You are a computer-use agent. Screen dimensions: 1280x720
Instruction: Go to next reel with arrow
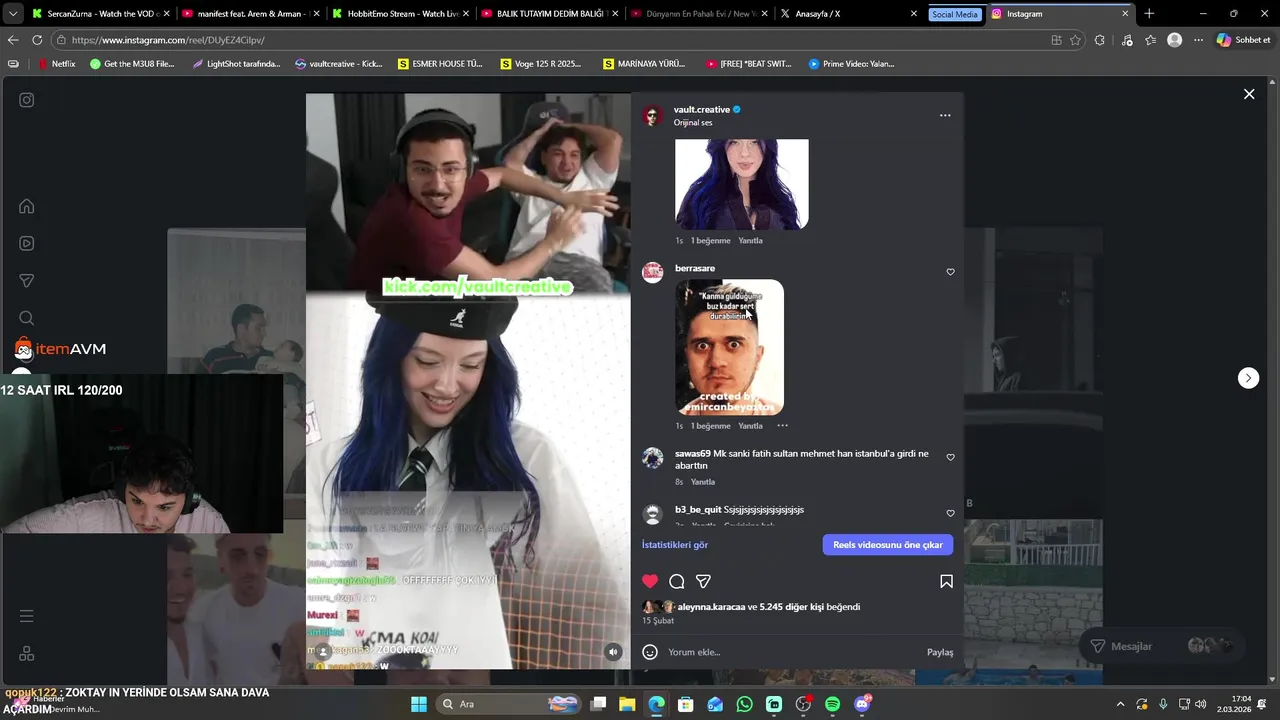1248,378
